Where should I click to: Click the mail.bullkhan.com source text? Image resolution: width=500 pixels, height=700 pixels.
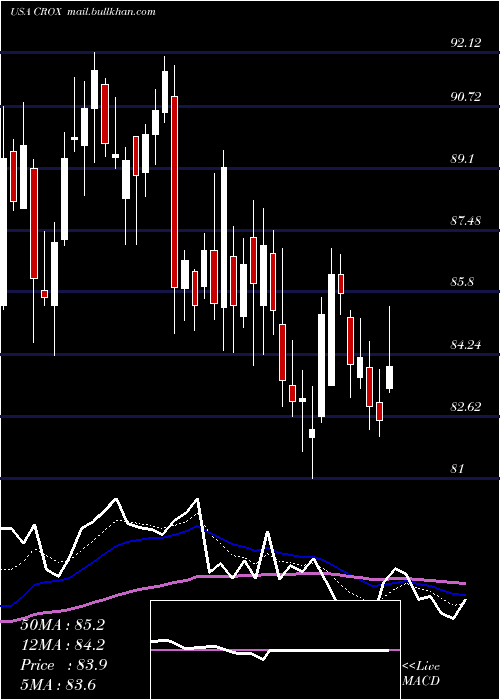[111, 12]
